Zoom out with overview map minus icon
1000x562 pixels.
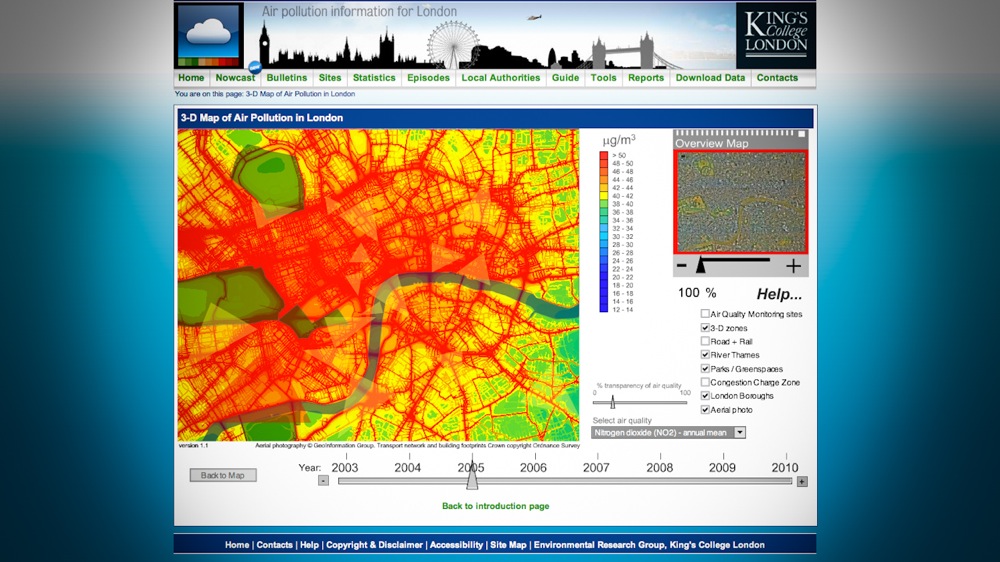pos(682,266)
